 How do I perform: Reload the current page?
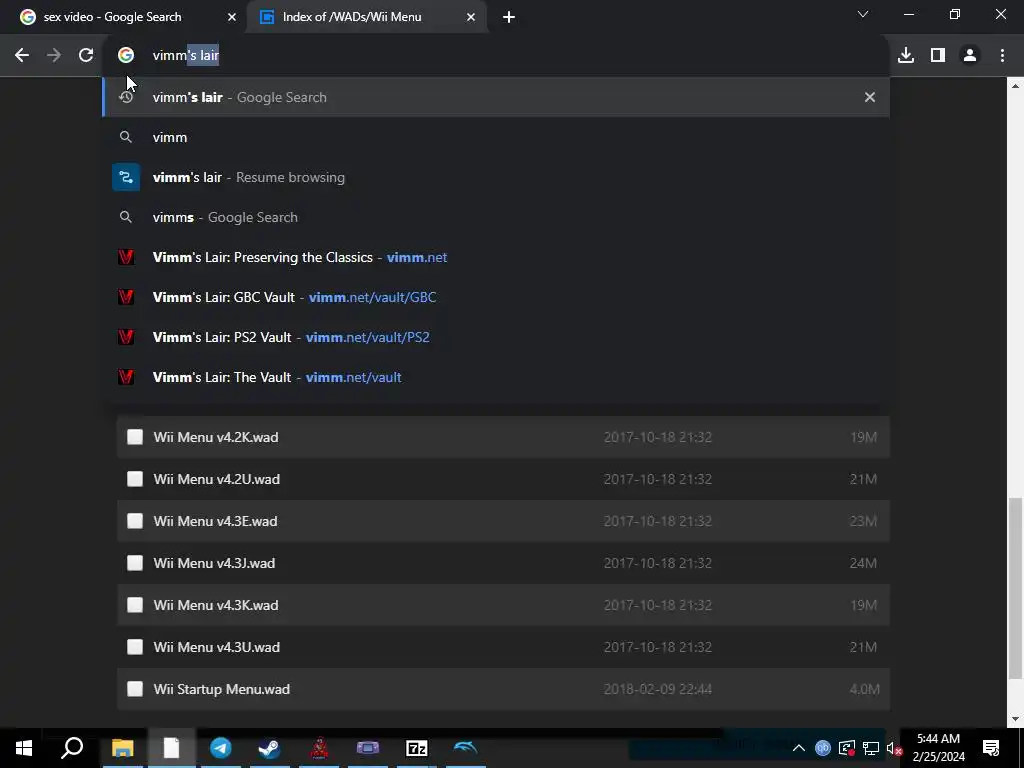tap(86, 56)
